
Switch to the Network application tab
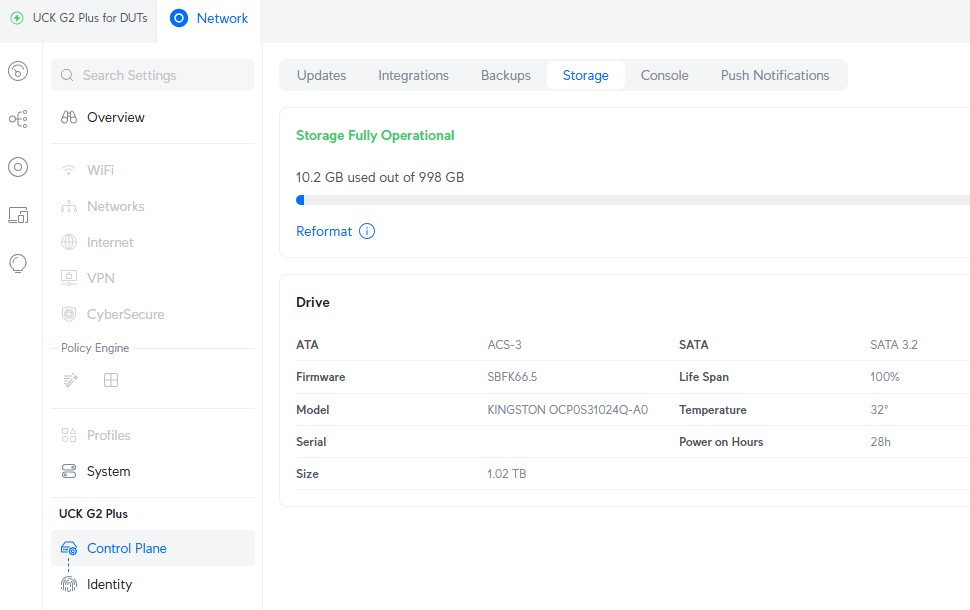click(209, 18)
